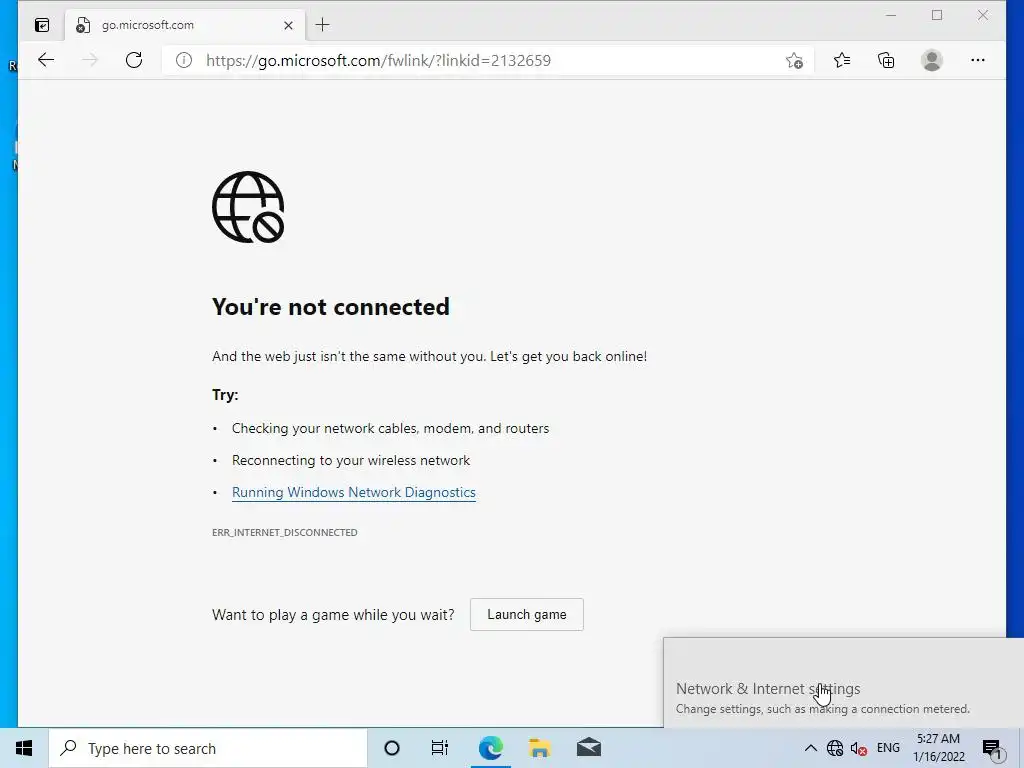The height and width of the screenshot is (768, 1024).
Task: Open the tab actions menu icon
Action: point(42,25)
